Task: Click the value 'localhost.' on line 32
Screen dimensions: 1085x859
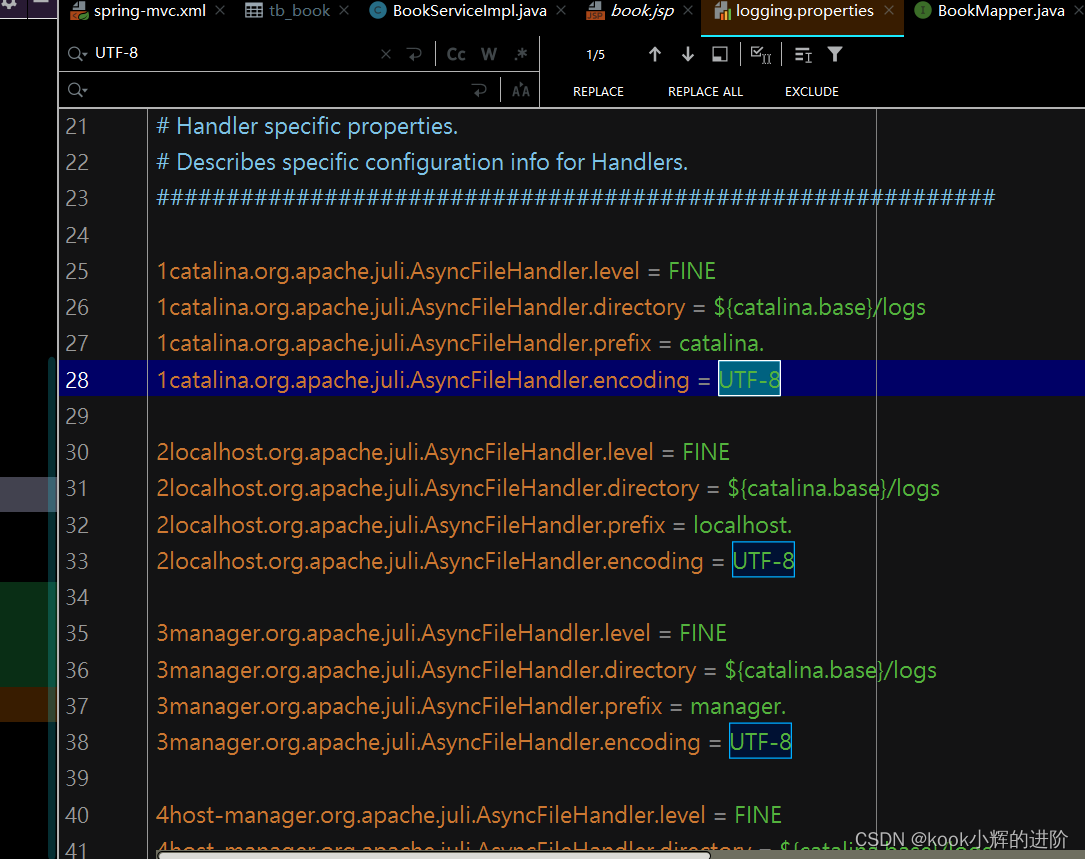Action: tap(742, 525)
